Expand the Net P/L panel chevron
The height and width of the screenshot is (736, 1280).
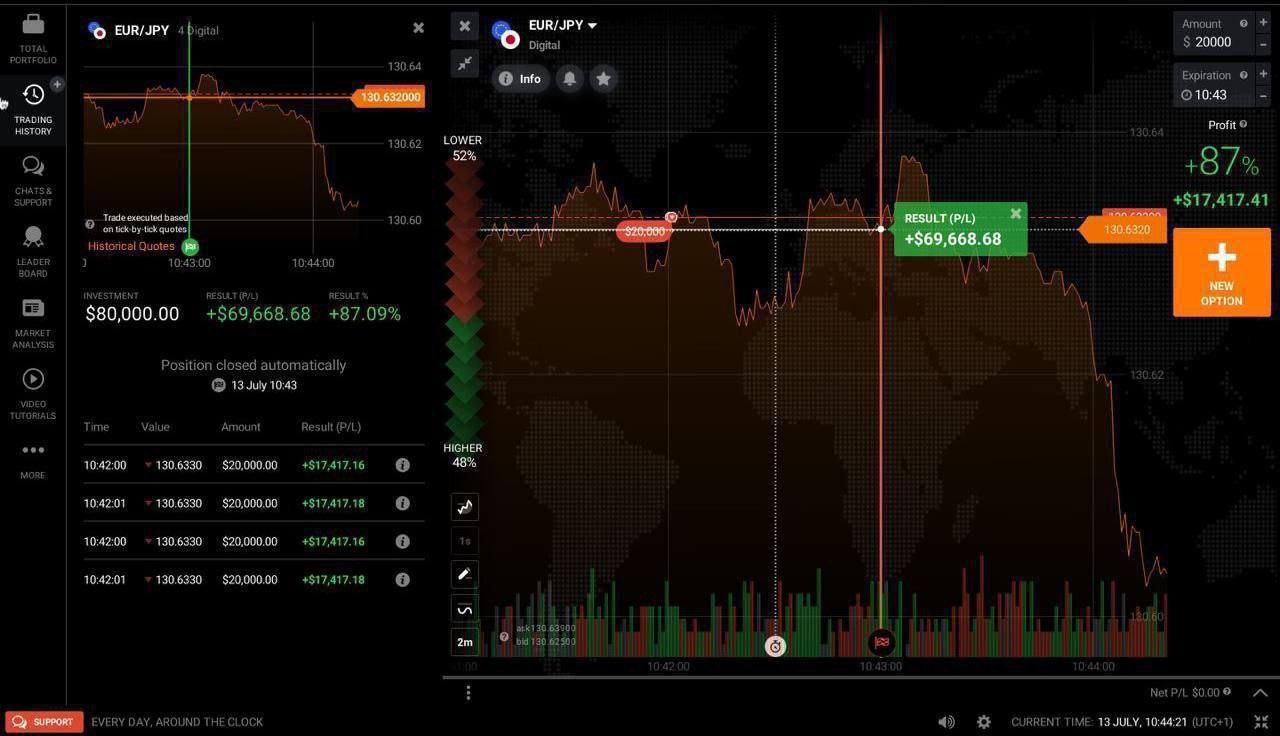[x=1260, y=692]
